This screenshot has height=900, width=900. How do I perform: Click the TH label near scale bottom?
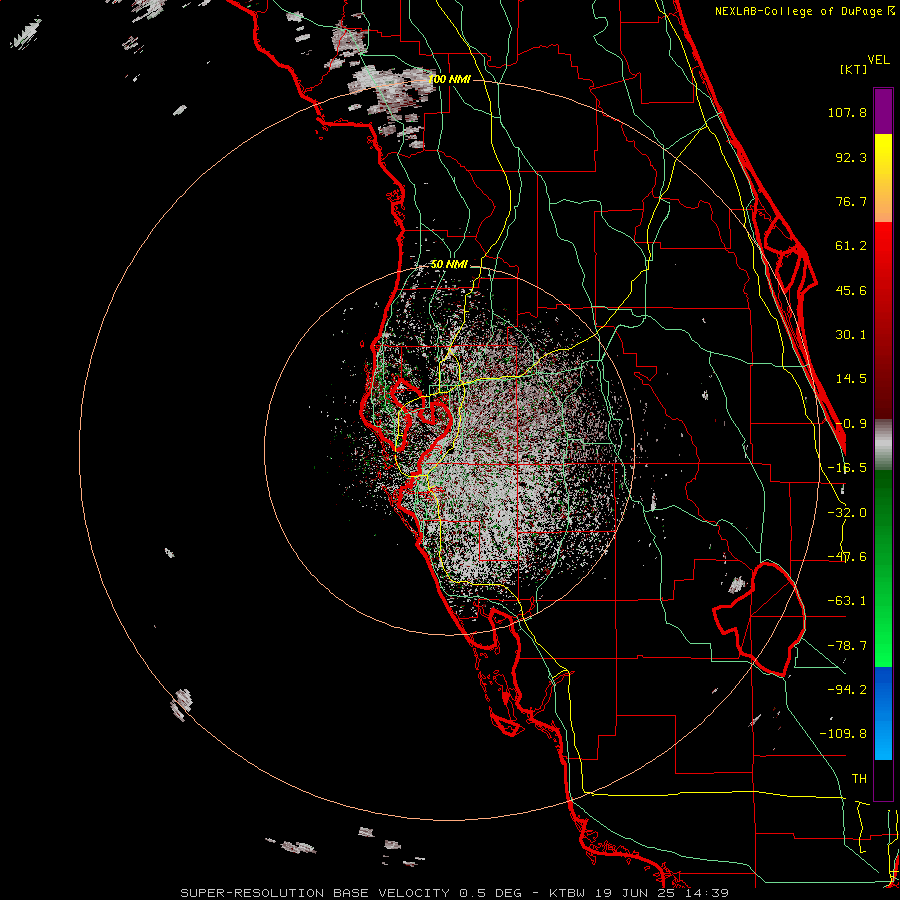pos(859,779)
